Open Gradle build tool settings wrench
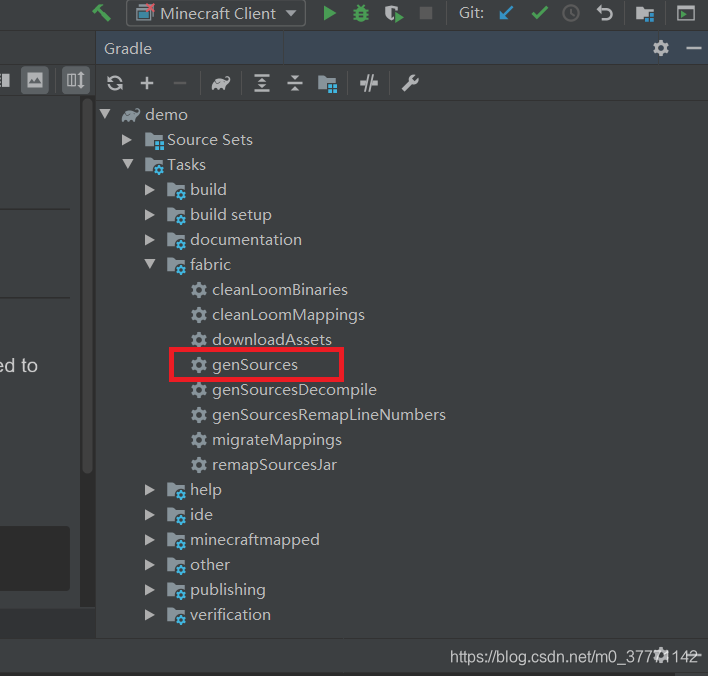Viewport: 708px width, 676px height. click(410, 83)
